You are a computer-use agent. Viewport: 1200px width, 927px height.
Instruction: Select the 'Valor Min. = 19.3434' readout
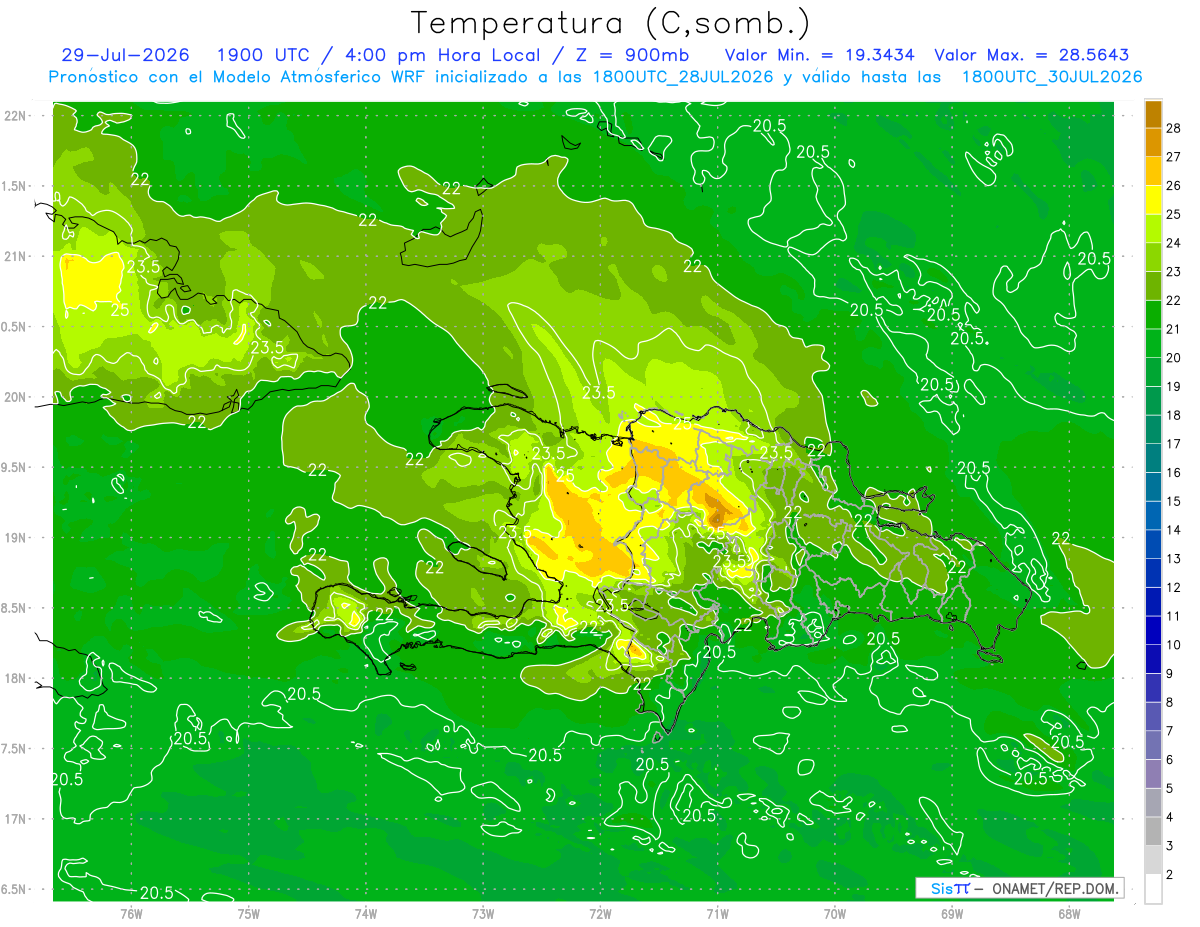819,55
